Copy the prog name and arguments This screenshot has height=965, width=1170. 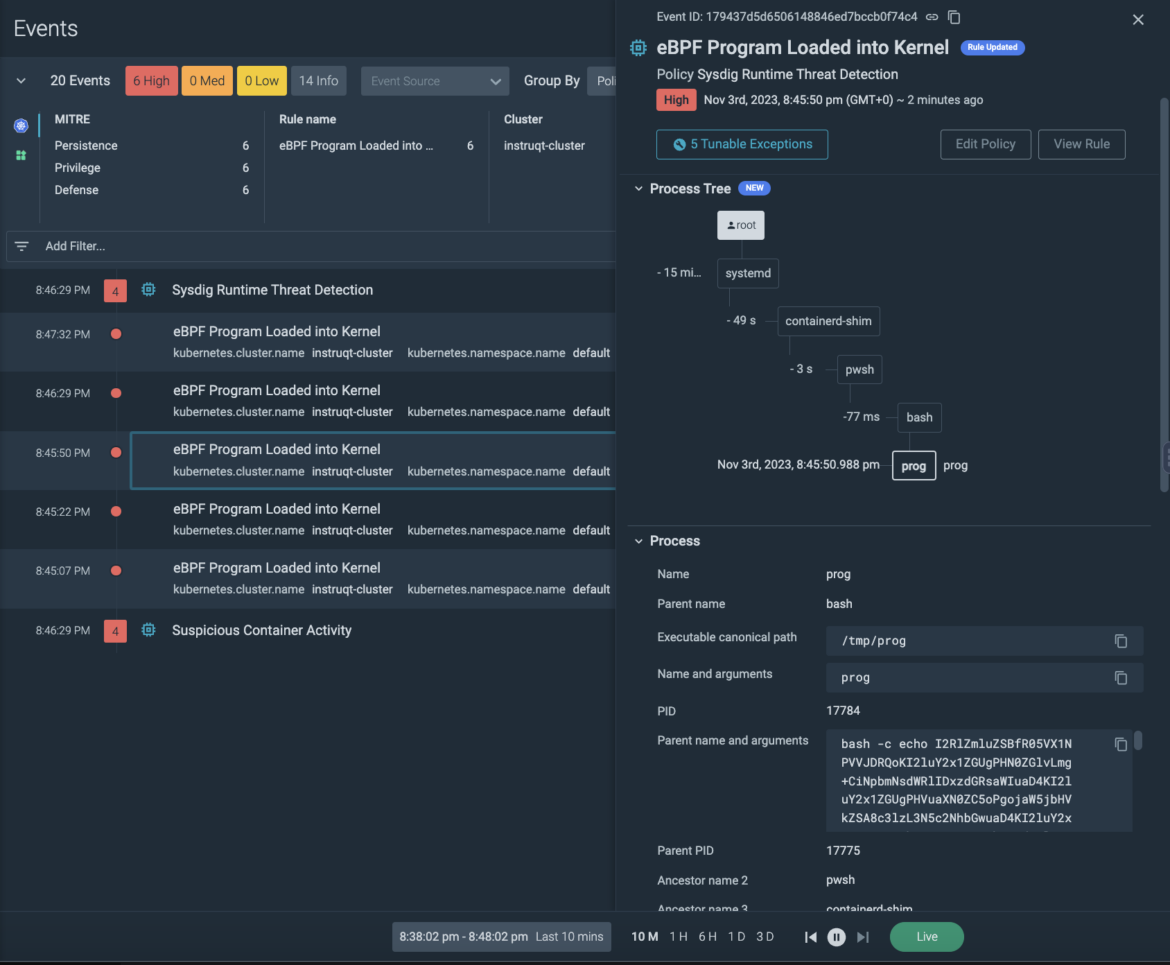[x=1121, y=678]
